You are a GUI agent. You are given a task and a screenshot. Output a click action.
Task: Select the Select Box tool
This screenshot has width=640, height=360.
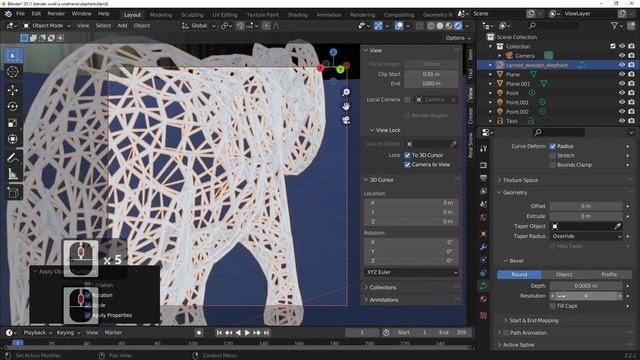[13, 56]
